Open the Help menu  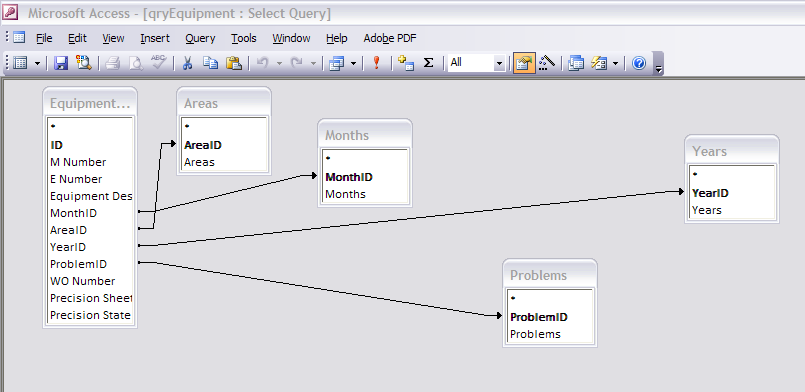336,38
